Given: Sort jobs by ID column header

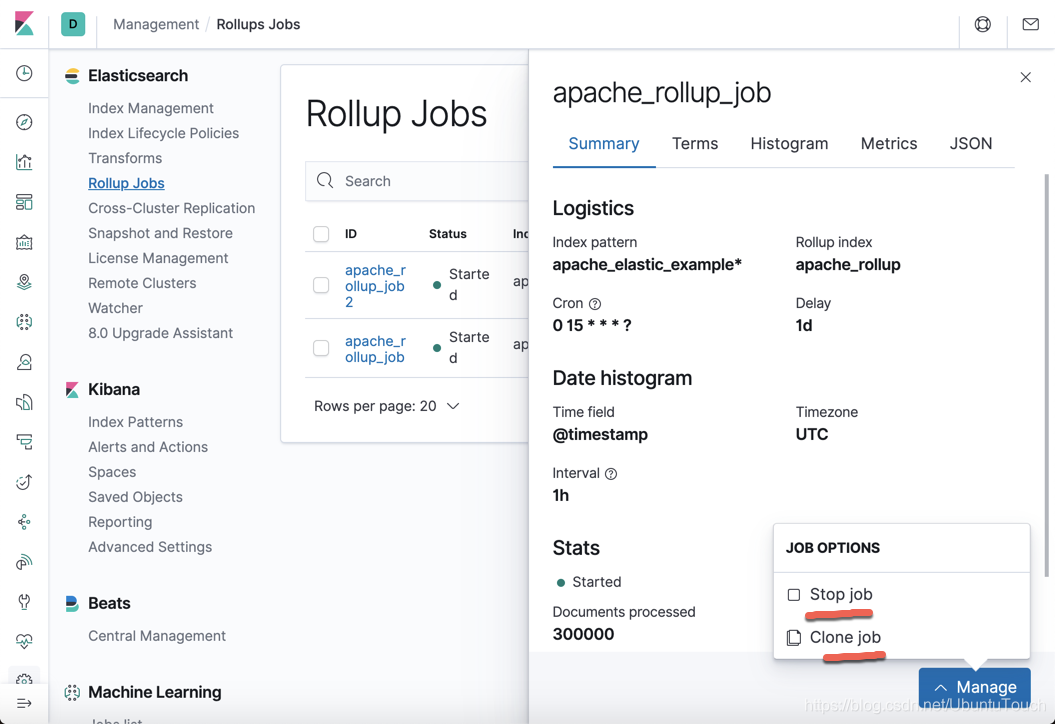Looking at the screenshot, I should pos(351,233).
